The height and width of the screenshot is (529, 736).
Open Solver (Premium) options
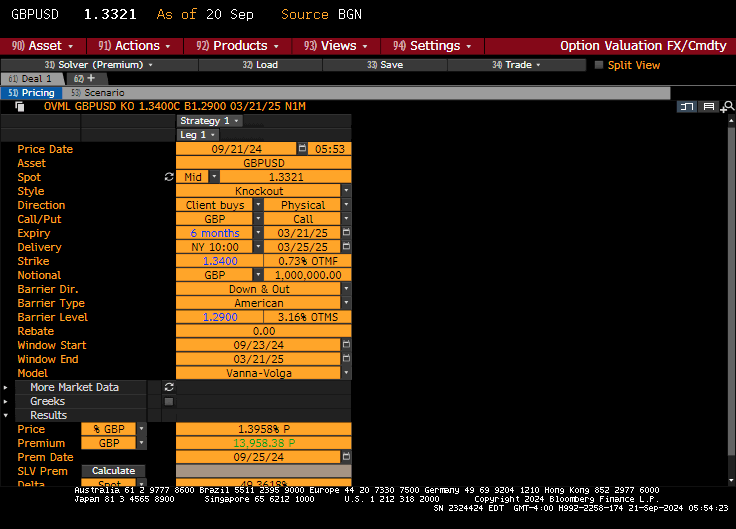coord(99,65)
